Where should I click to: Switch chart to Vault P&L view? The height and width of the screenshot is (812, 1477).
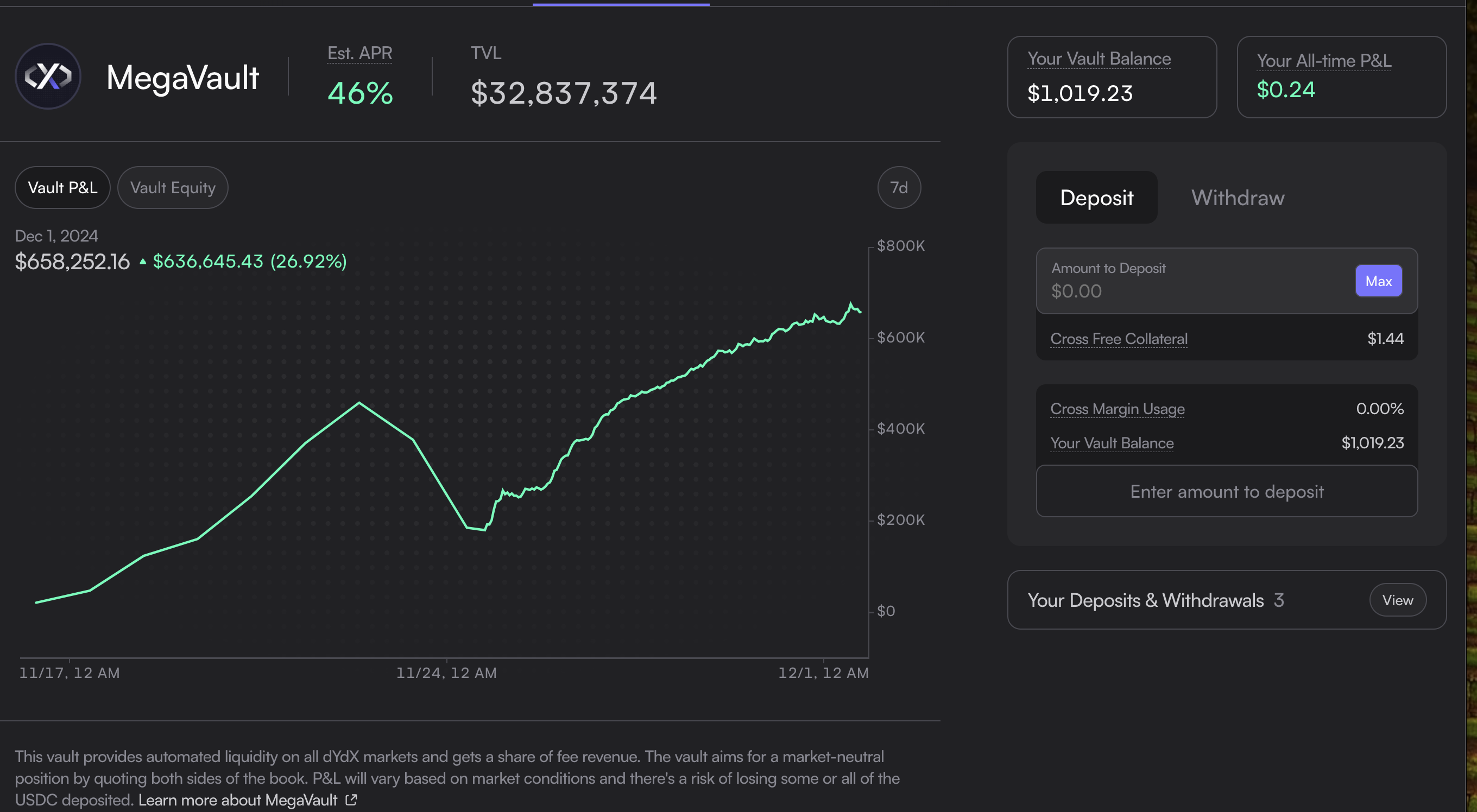click(62, 187)
